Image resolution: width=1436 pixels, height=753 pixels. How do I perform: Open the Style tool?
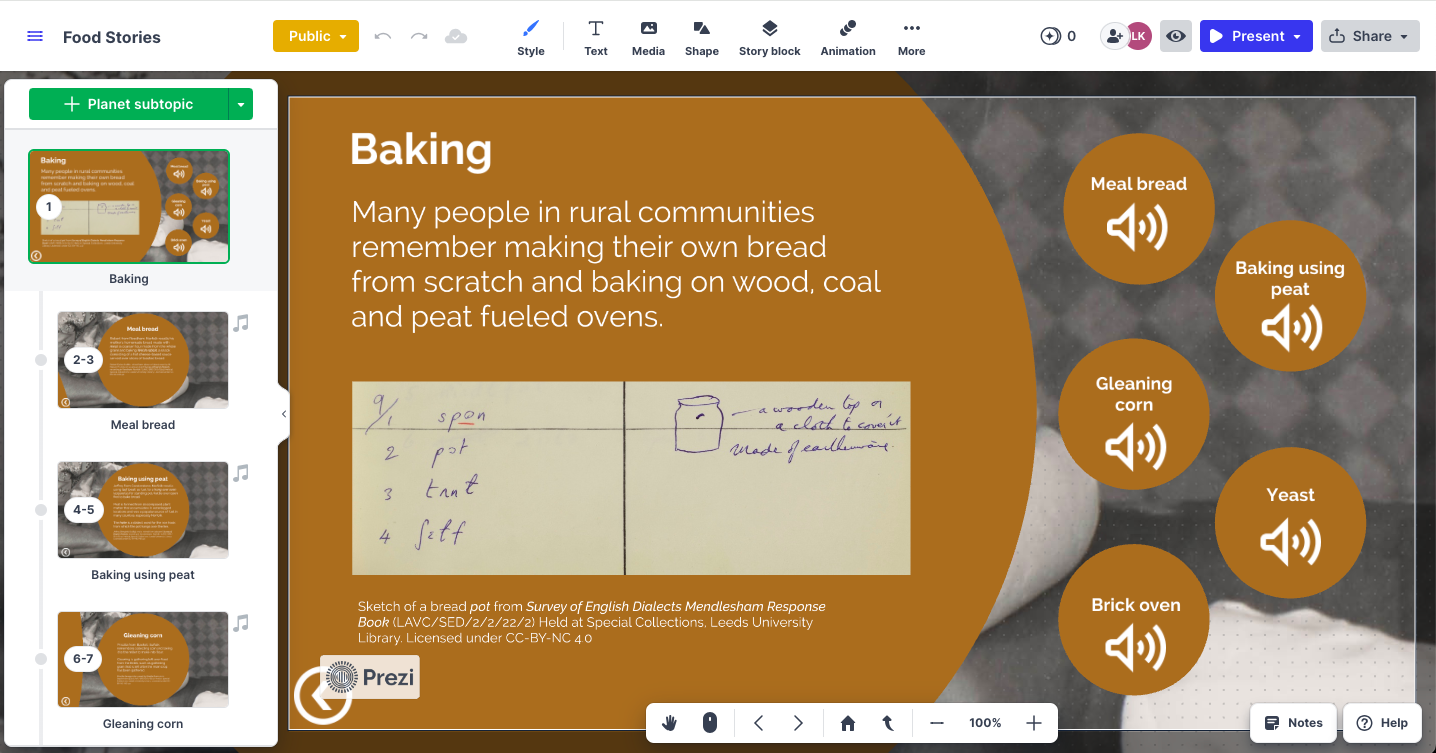tap(531, 37)
